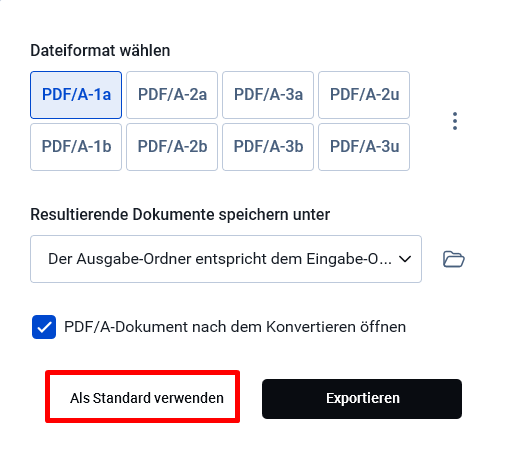Start conversion with the Exportieren button
The image size is (506, 449).
coord(362,399)
